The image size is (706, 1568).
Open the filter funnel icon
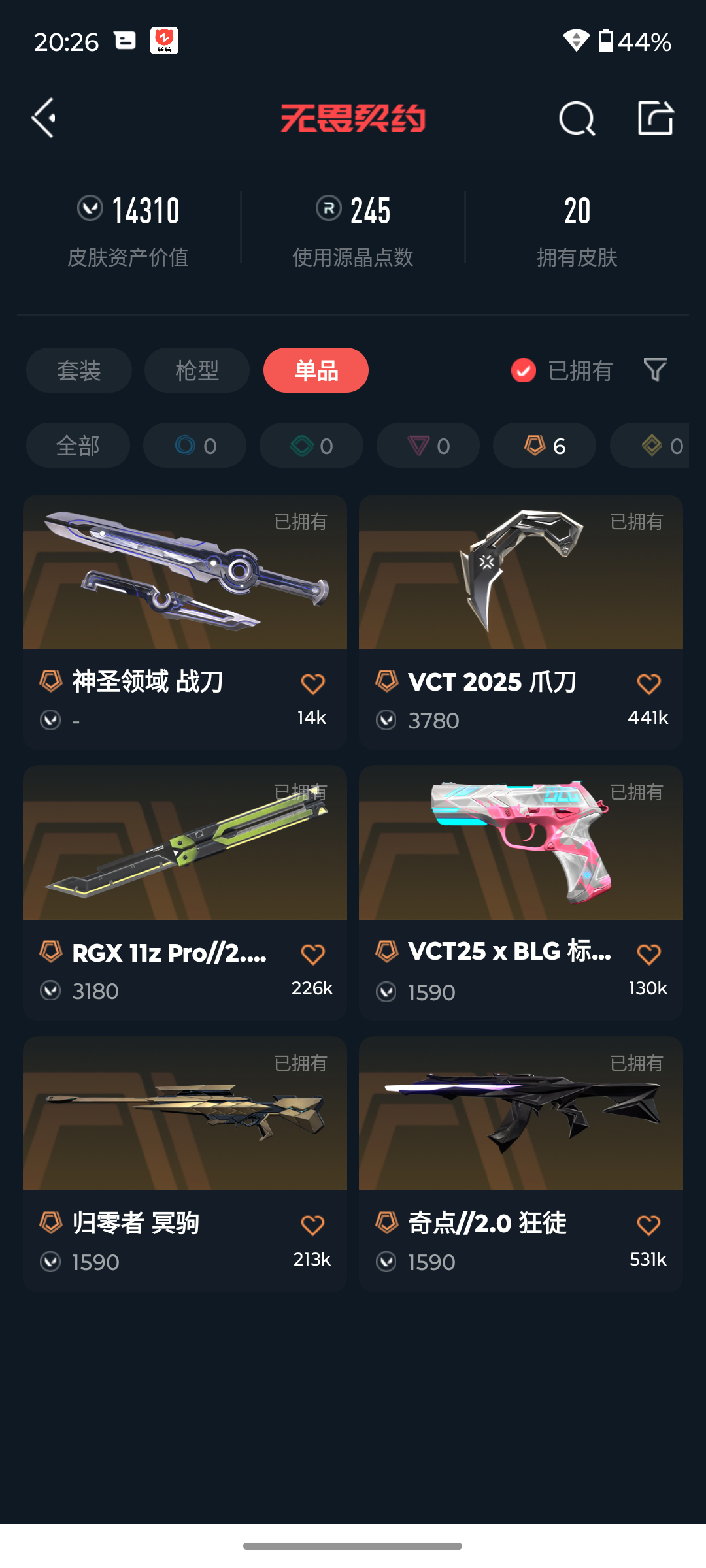655,370
